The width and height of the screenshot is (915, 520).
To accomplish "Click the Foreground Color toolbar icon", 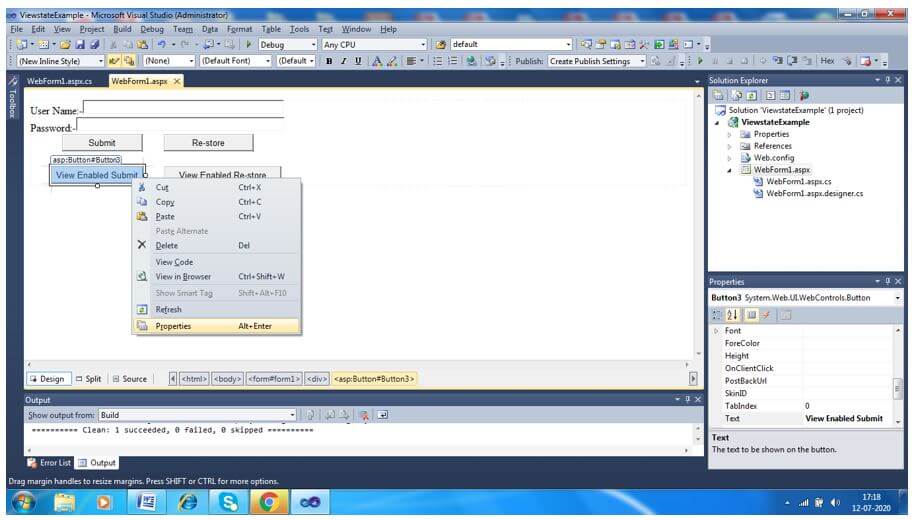I will point(377,61).
